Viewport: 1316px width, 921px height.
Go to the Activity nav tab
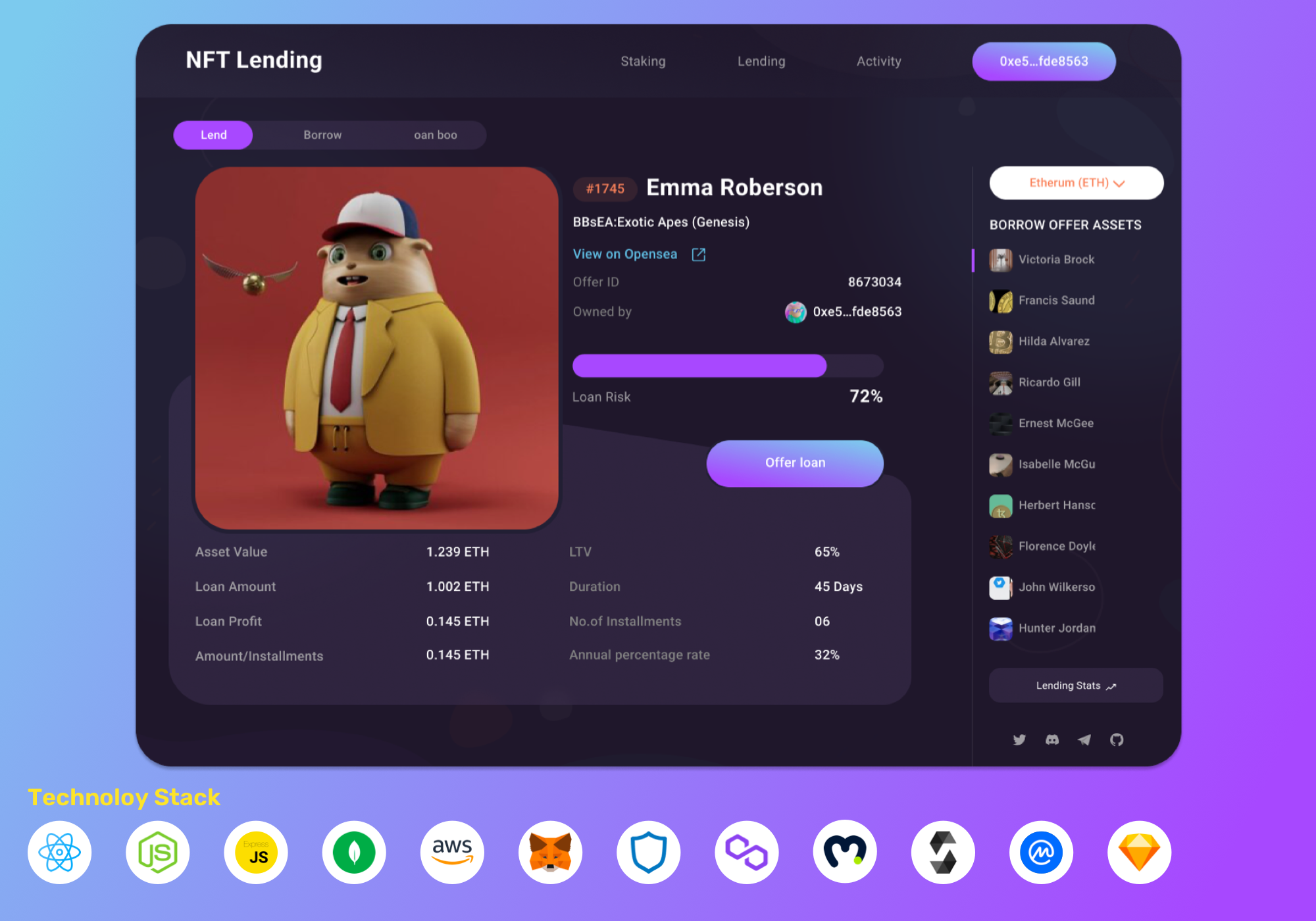(878, 61)
